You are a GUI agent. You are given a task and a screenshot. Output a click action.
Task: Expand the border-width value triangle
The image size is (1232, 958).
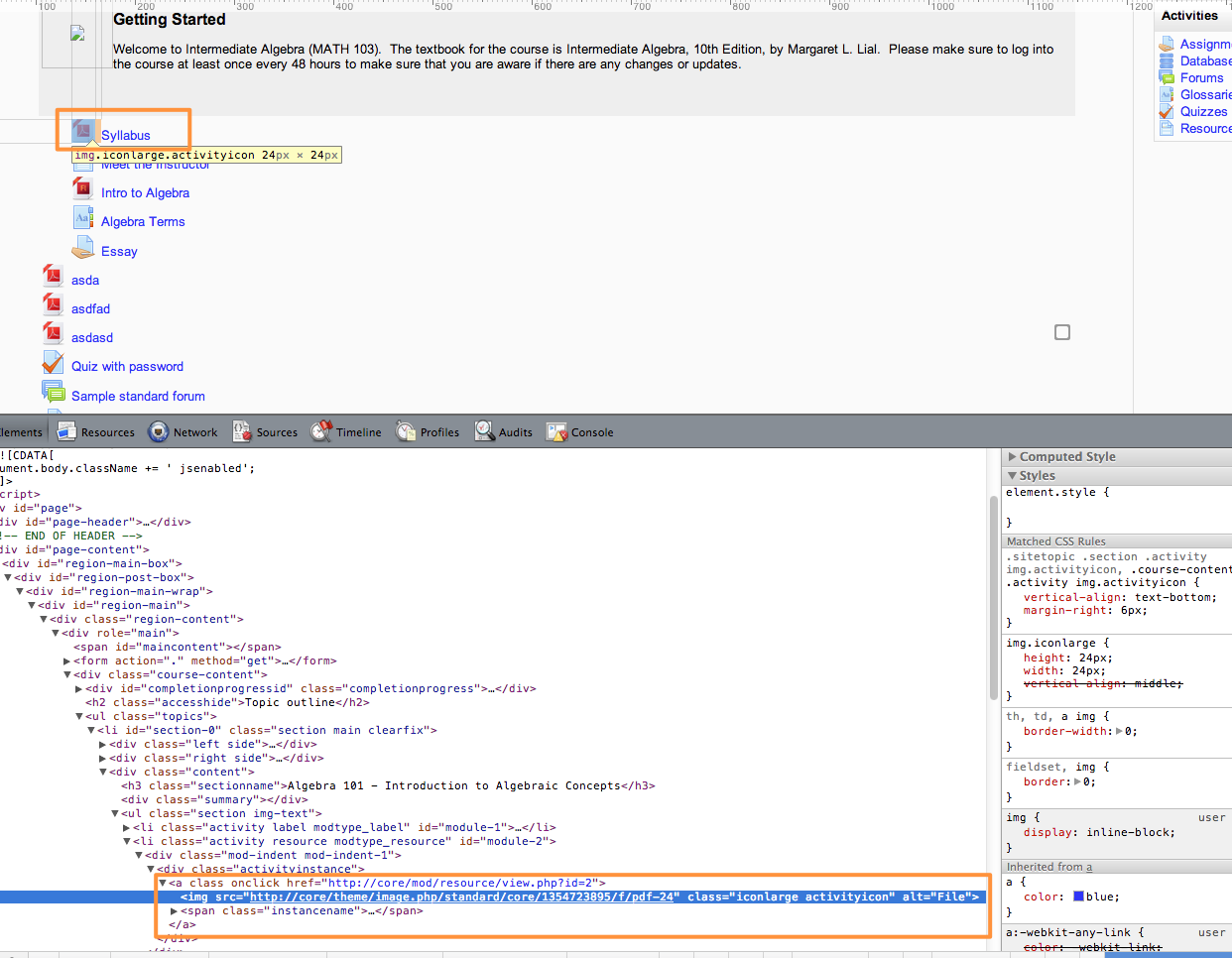[x=1120, y=731]
